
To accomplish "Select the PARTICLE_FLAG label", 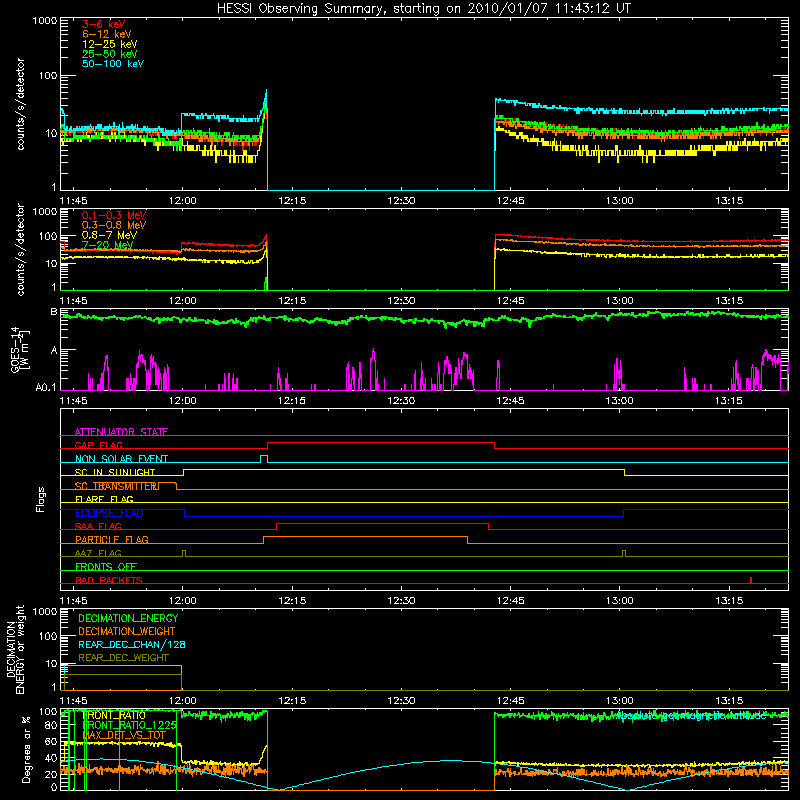I will pyautogui.click(x=112, y=539).
